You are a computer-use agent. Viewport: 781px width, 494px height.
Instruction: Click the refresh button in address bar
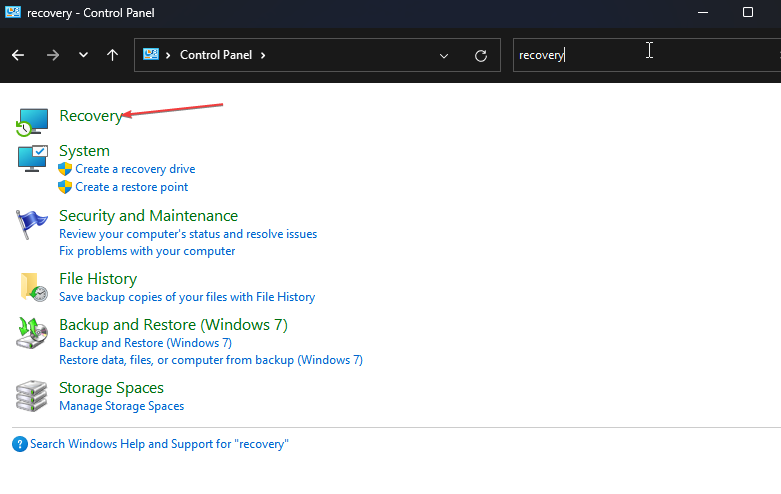(x=481, y=56)
